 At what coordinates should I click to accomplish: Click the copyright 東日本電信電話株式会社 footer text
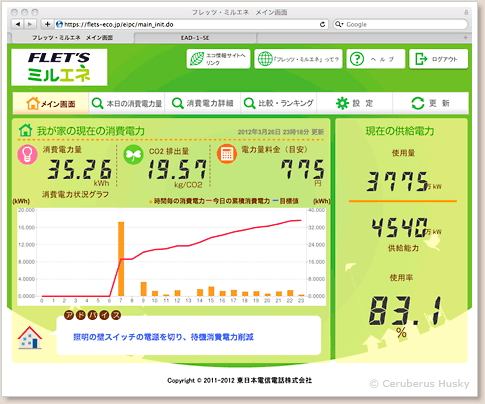pyautogui.click(x=239, y=380)
